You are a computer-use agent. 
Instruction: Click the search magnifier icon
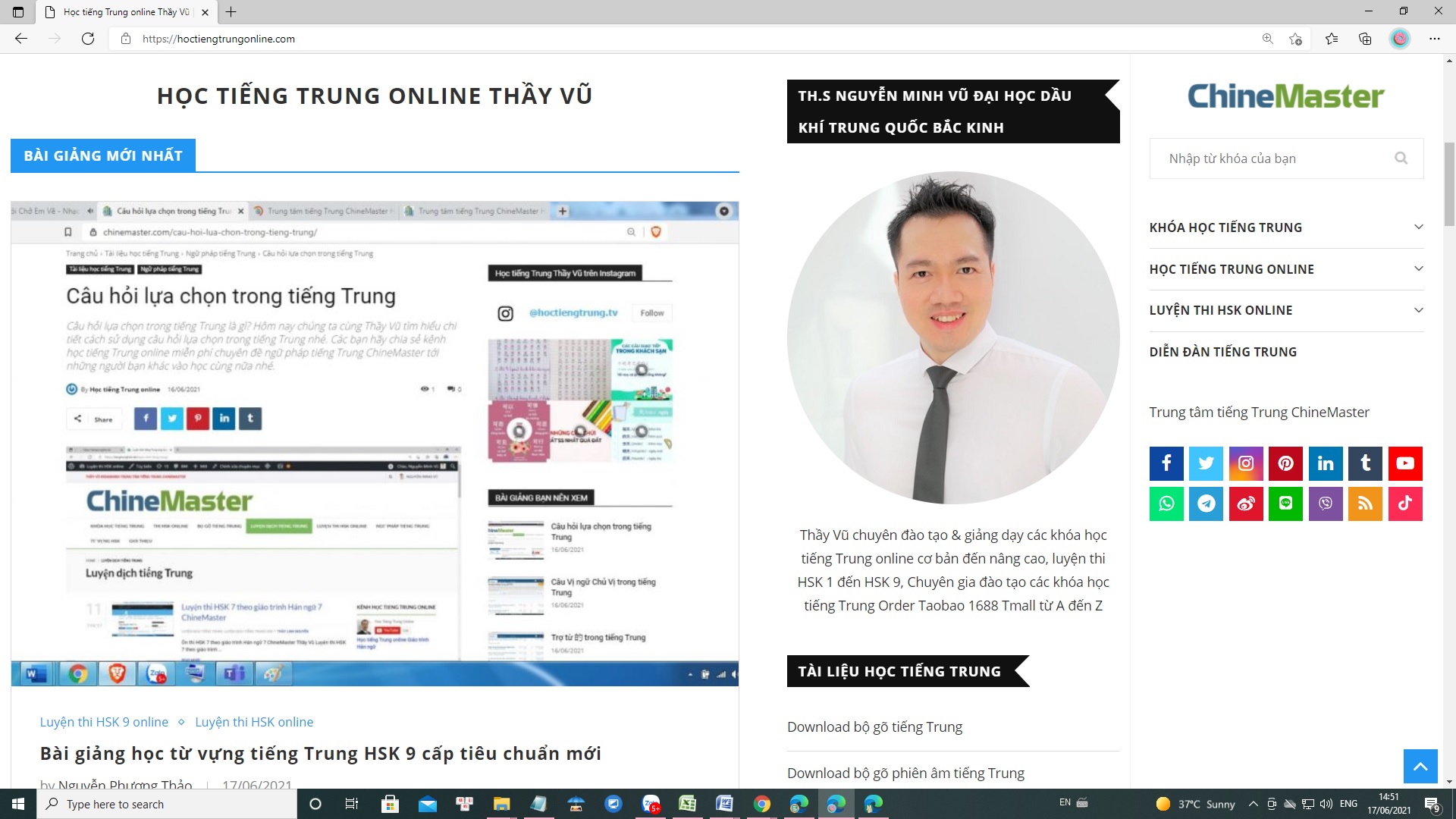click(x=1401, y=158)
